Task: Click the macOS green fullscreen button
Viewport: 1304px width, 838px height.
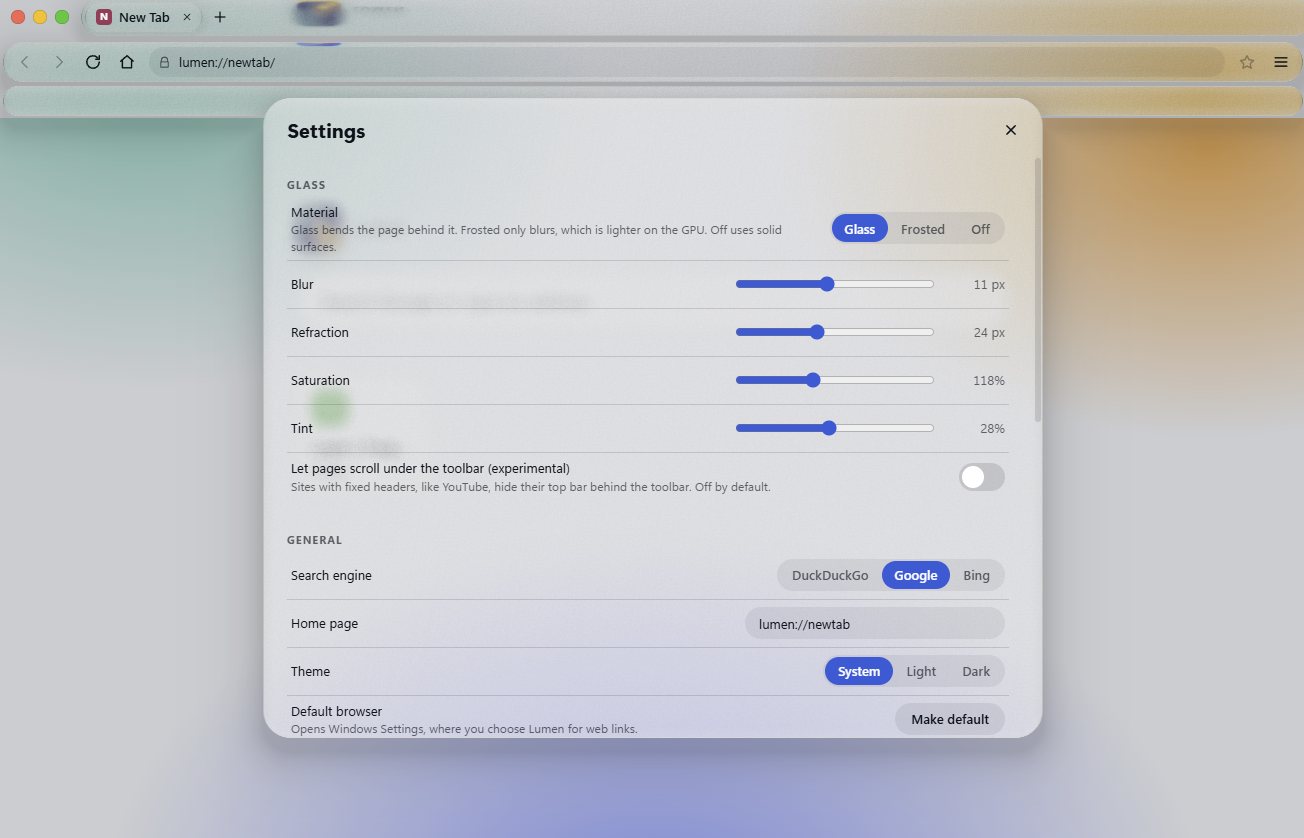Action: 62,17
